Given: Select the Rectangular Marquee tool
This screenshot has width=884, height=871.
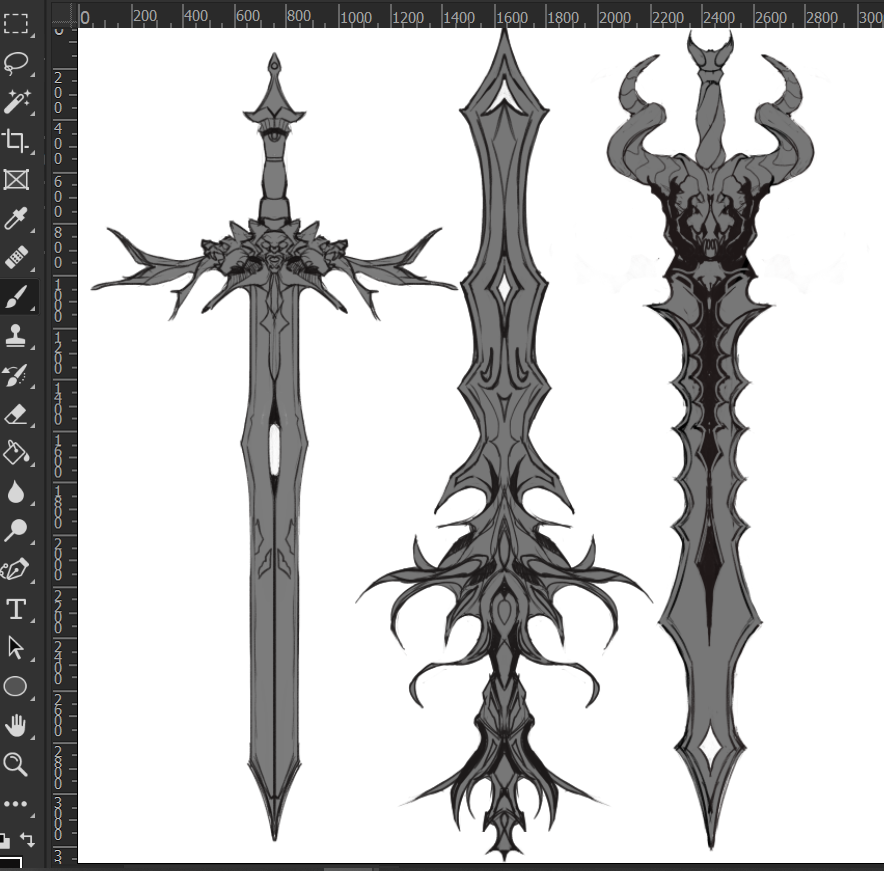Looking at the screenshot, I should (16, 22).
